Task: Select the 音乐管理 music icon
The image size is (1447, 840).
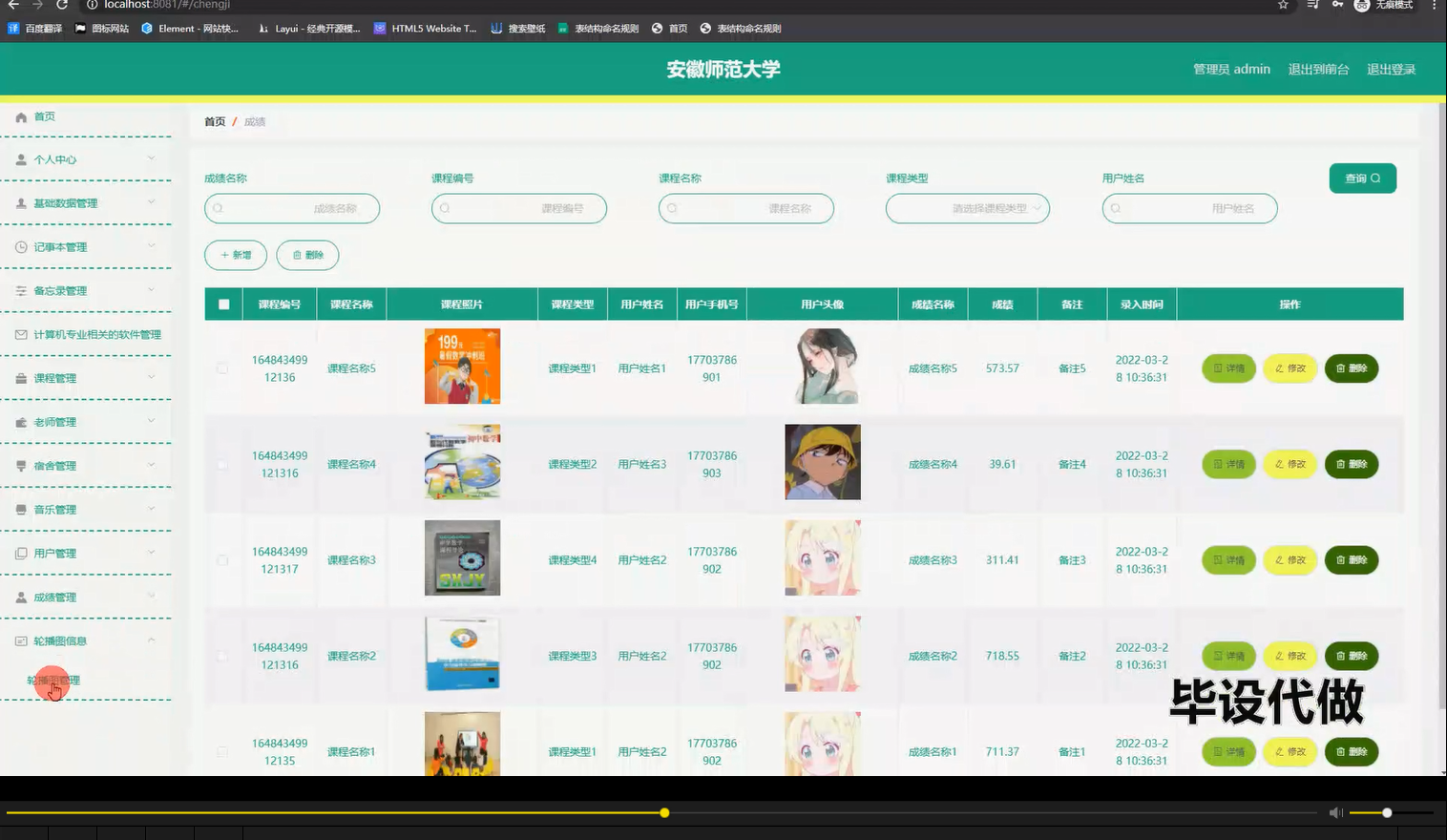Action: pyautogui.click(x=21, y=509)
